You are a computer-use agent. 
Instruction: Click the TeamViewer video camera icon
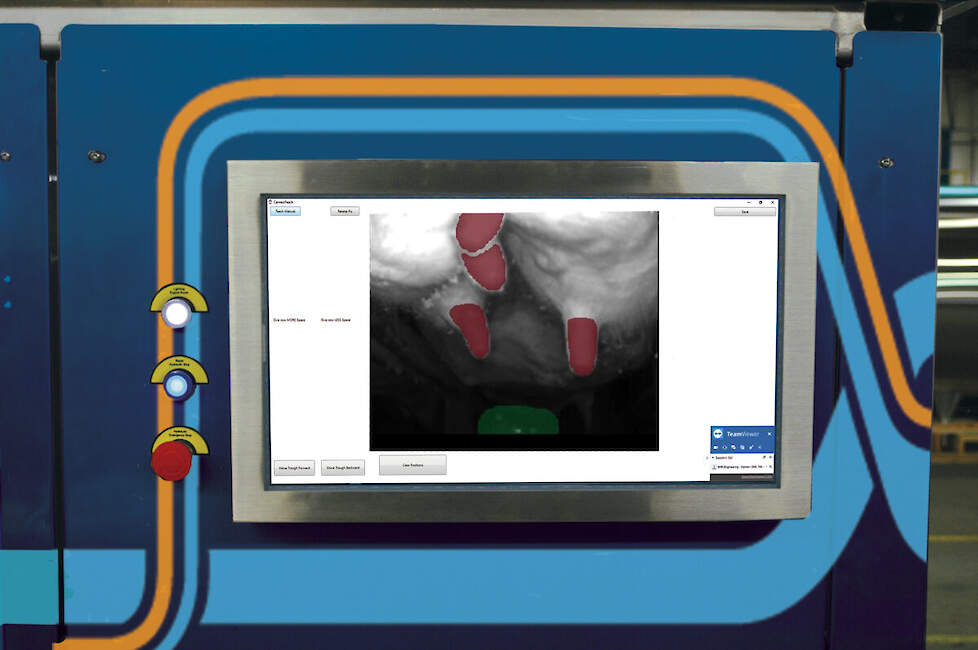pos(716,447)
